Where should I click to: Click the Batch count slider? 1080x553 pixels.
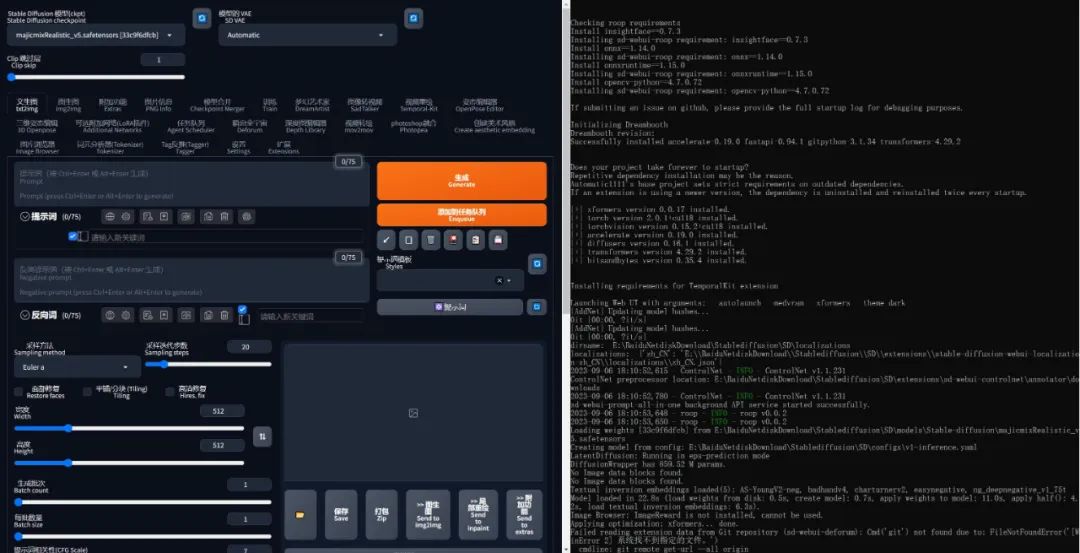pos(143,502)
